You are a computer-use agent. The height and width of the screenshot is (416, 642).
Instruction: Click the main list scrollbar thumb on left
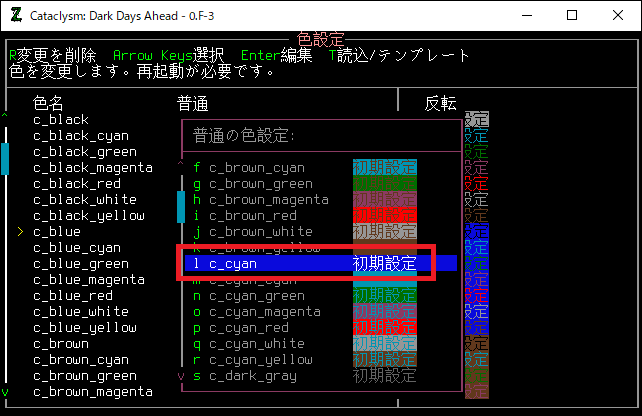(5, 158)
